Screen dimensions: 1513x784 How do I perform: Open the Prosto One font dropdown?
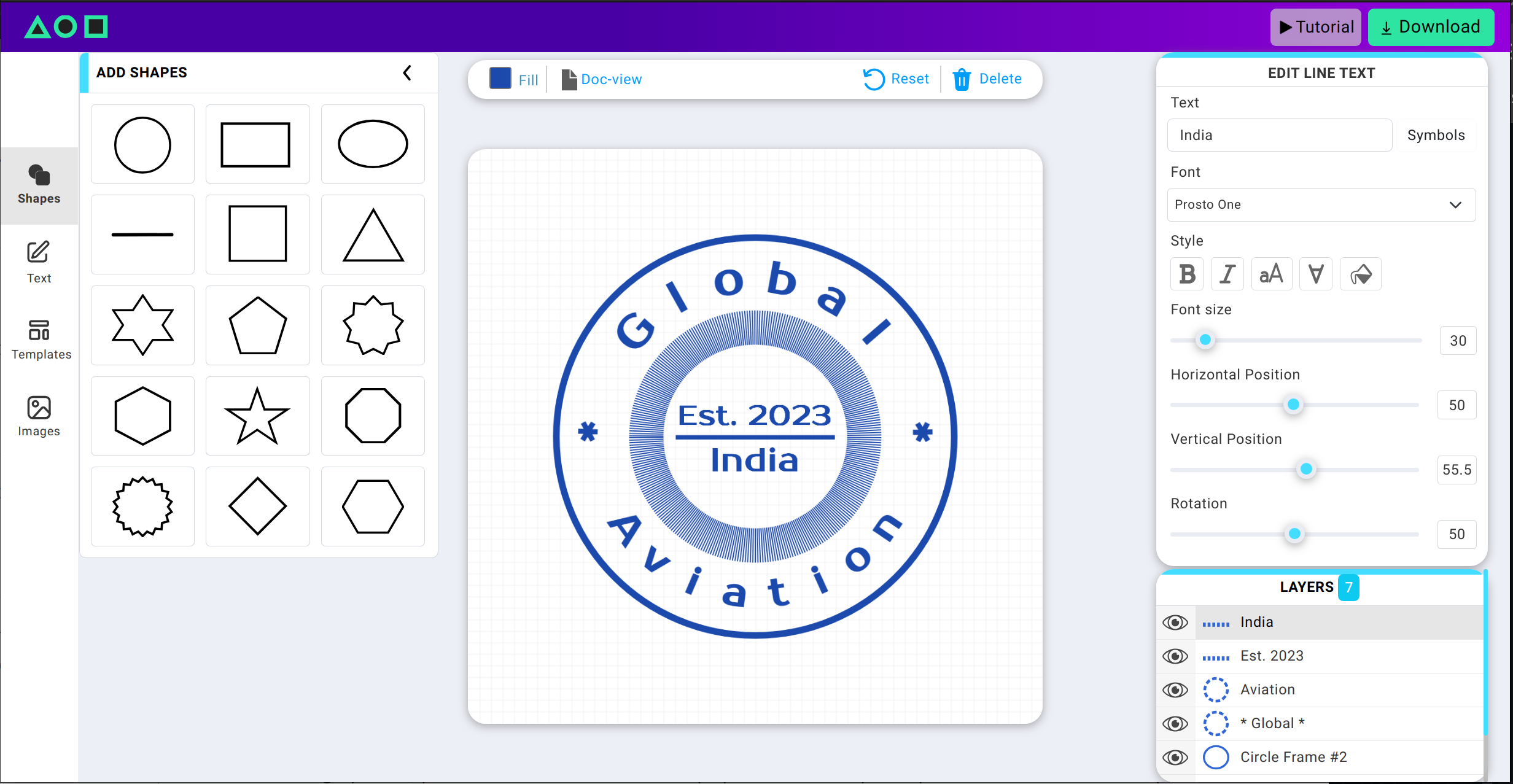click(1321, 205)
